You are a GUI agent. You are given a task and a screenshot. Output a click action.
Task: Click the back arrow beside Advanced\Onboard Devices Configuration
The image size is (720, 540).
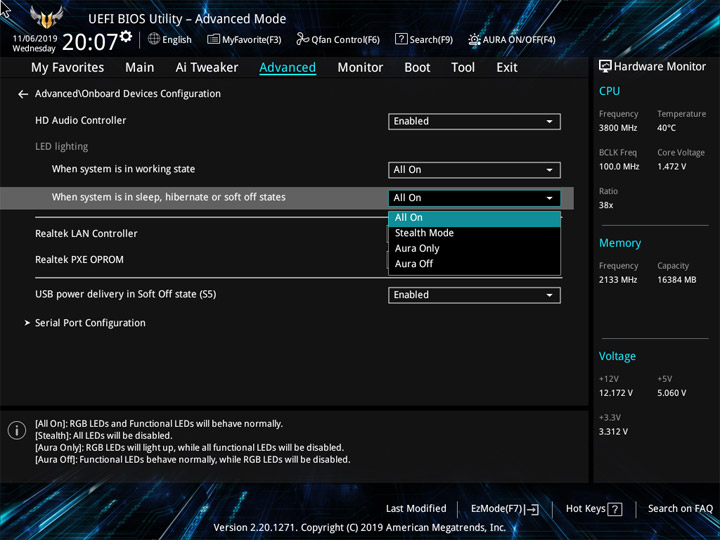[23, 94]
